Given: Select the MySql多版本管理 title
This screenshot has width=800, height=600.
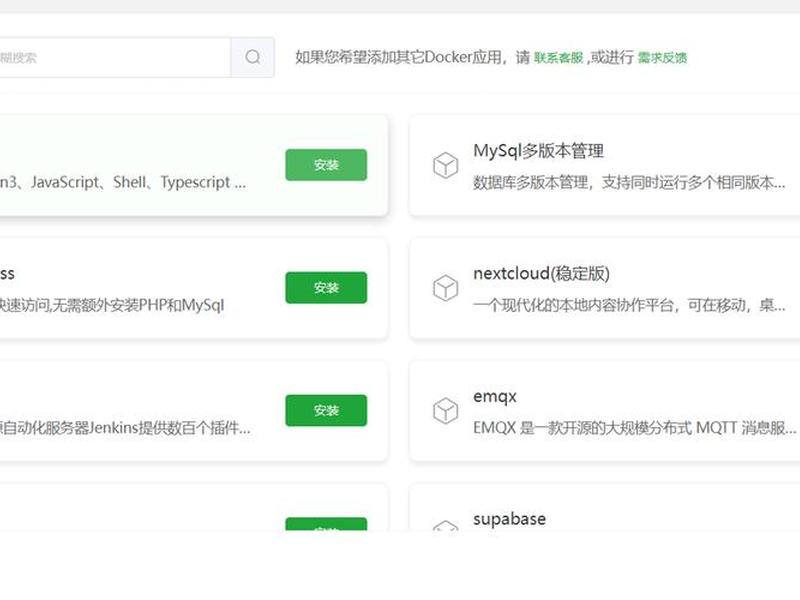Looking at the screenshot, I should (x=538, y=151).
